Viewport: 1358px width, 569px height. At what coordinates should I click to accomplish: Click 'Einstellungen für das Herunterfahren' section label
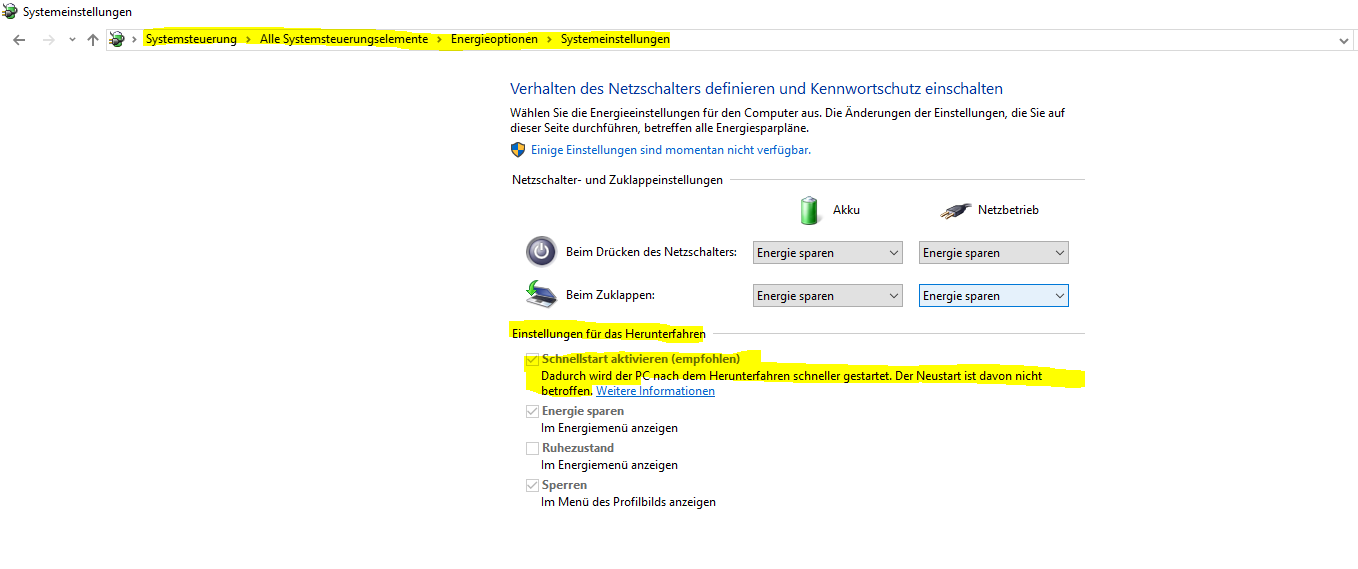coord(608,333)
